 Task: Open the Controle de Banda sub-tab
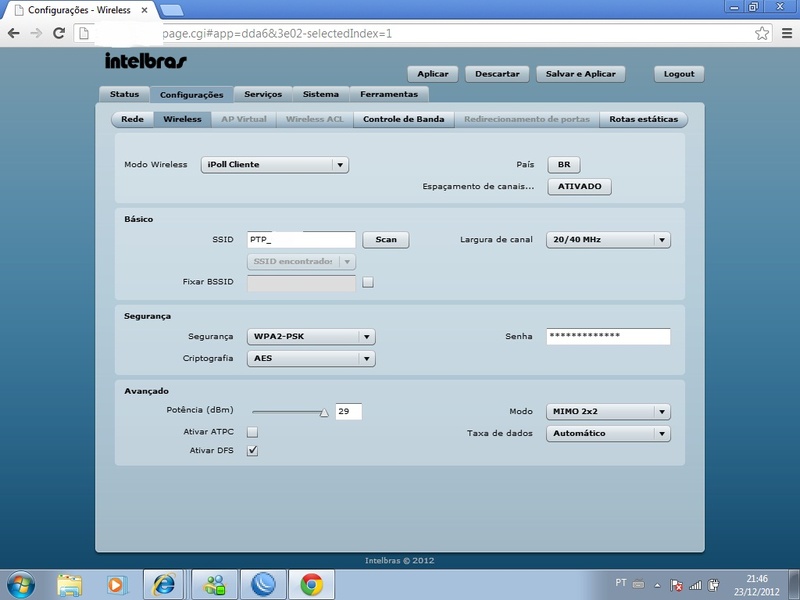[x=404, y=119]
